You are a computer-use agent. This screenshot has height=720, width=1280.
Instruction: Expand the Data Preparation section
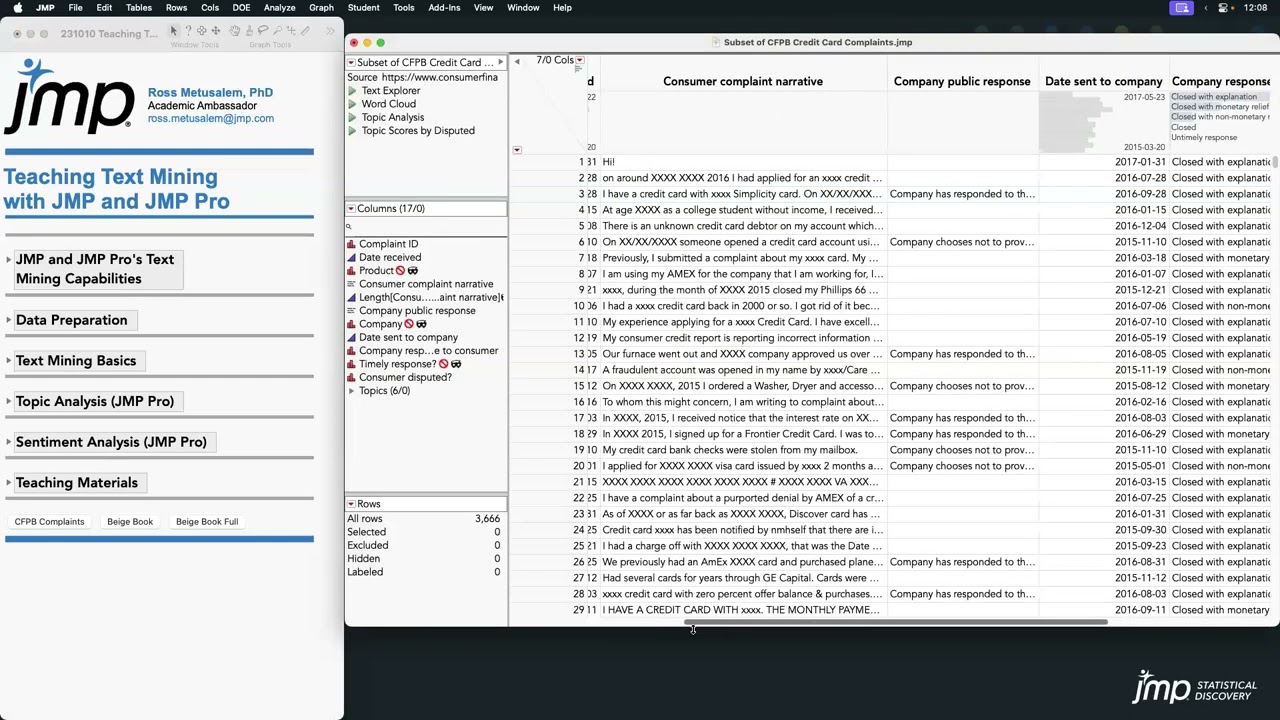pos(9,321)
